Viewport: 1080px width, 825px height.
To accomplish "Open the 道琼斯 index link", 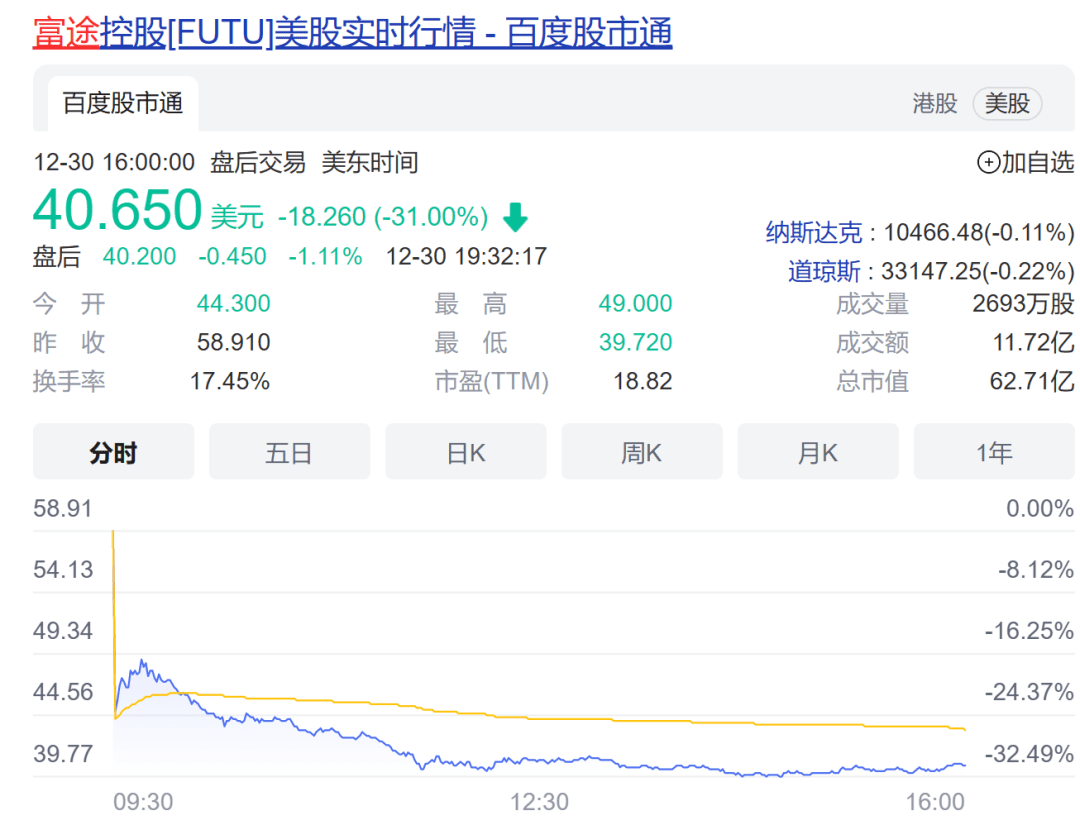I will pos(824,271).
